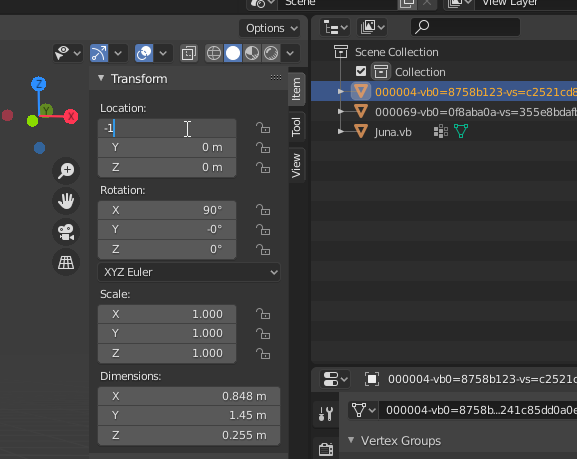Lock Location X

(x=263, y=128)
